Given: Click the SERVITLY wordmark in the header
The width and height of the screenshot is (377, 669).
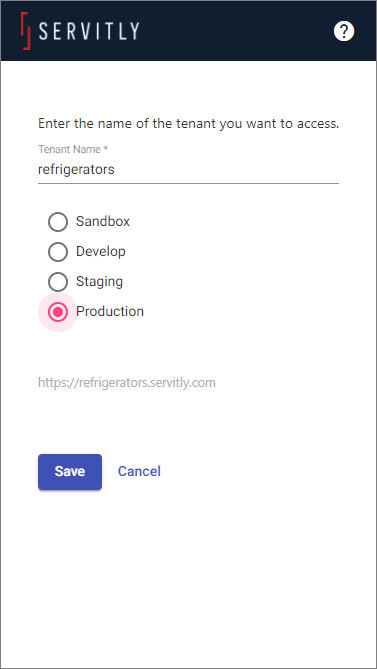Looking at the screenshot, I should (x=89, y=31).
